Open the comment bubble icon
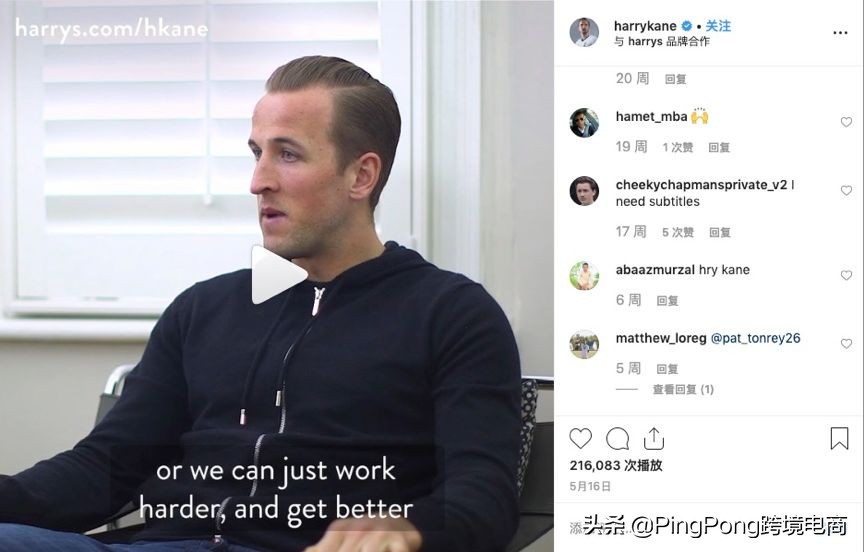864x552 pixels. pyautogui.click(x=617, y=439)
